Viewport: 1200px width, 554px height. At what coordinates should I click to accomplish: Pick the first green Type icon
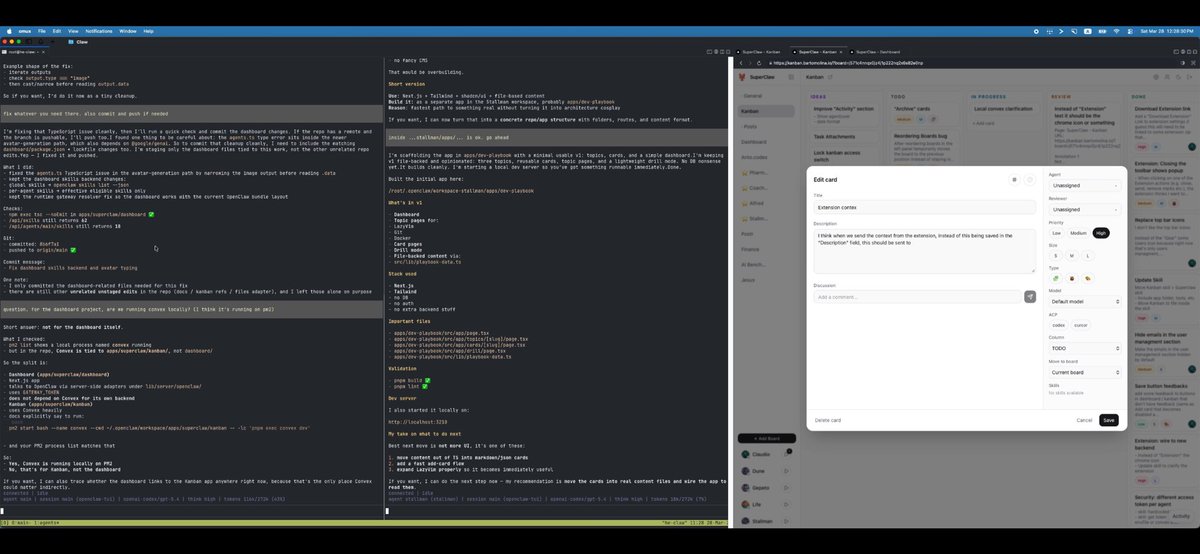(x=1055, y=278)
